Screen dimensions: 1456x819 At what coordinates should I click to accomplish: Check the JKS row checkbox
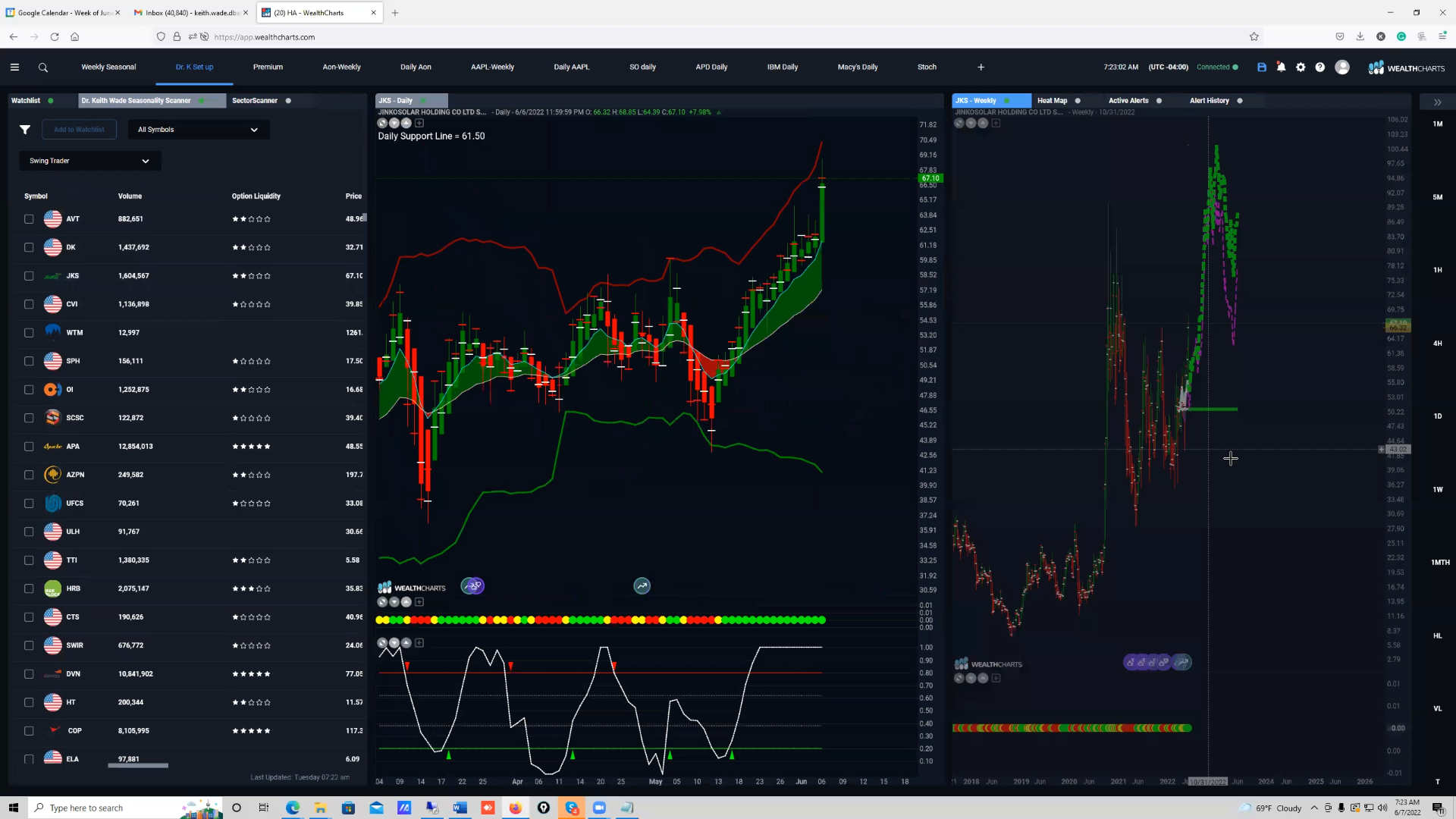pyautogui.click(x=29, y=276)
